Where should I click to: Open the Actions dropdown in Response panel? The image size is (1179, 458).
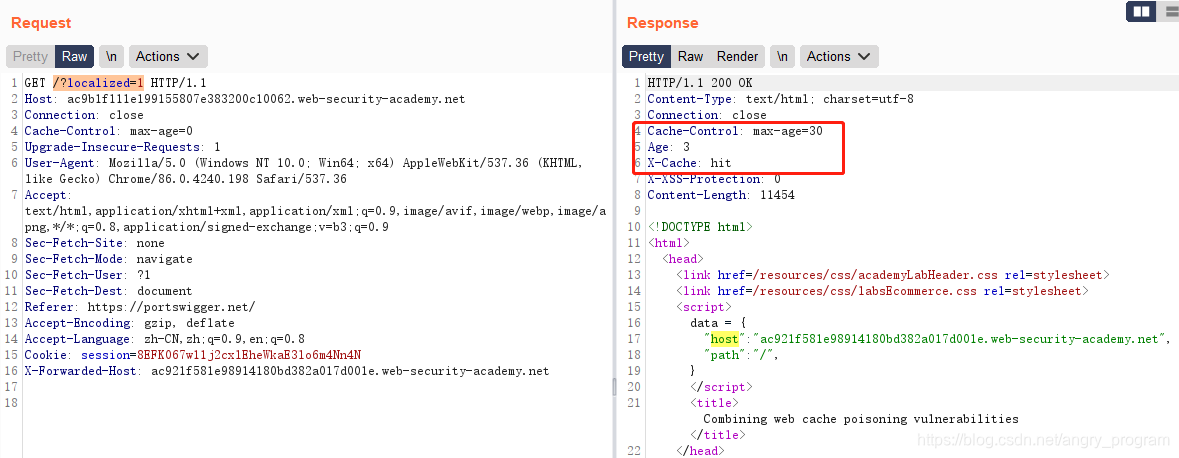(x=839, y=56)
